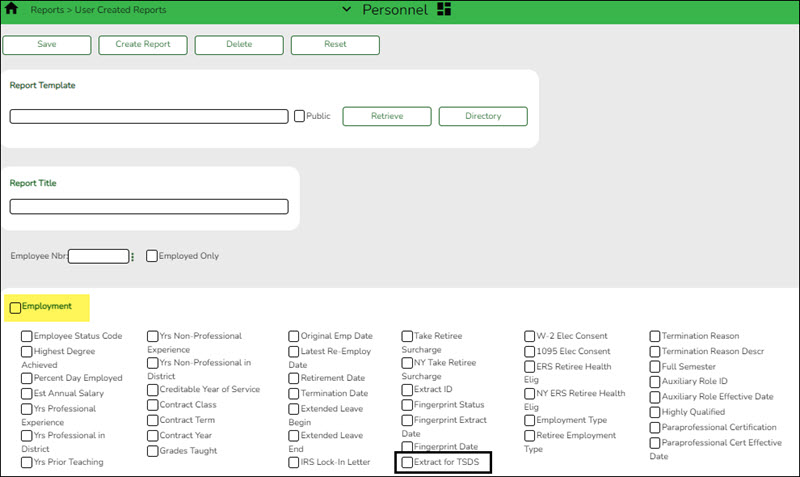Select the Extract for TSDS checkbox
The image size is (800, 477).
(407, 463)
